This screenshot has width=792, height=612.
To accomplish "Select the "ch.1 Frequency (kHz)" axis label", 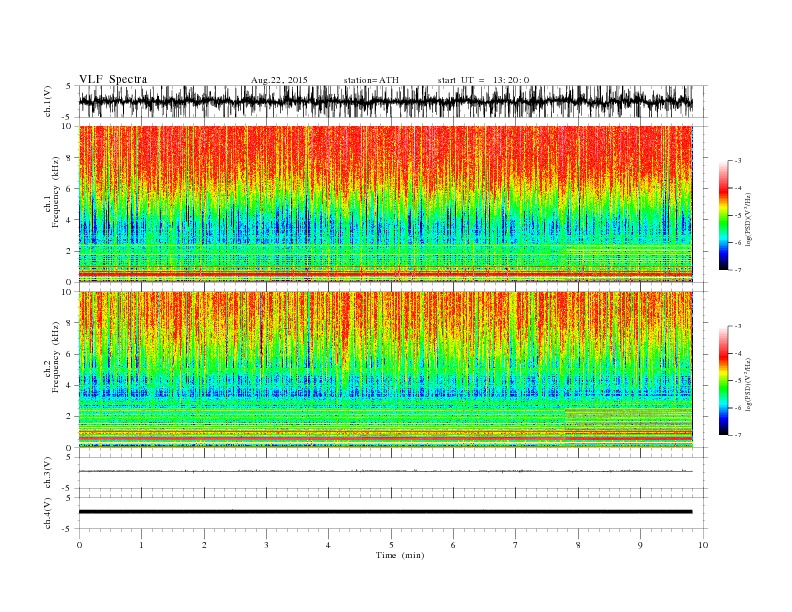I will click(52, 192).
